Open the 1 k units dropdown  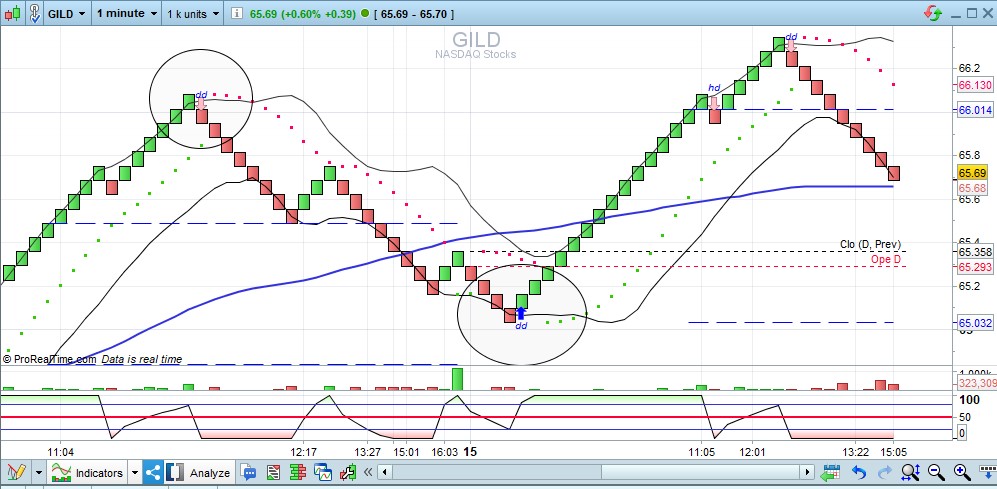[194, 13]
